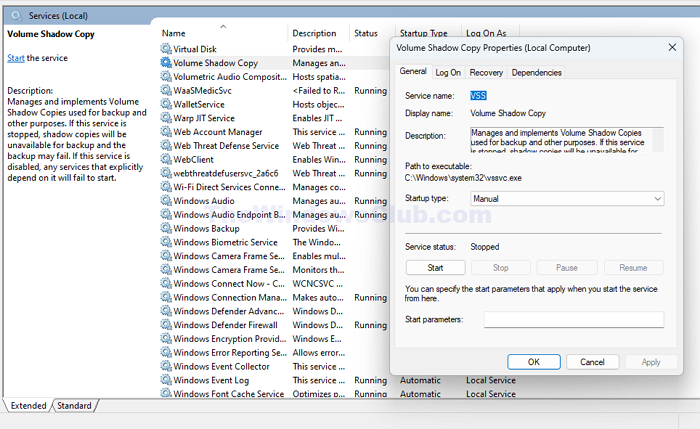Close the Volume Shadow Copy Properties dialog
The height and width of the screenshot is (429, 700).
point(672,47)
